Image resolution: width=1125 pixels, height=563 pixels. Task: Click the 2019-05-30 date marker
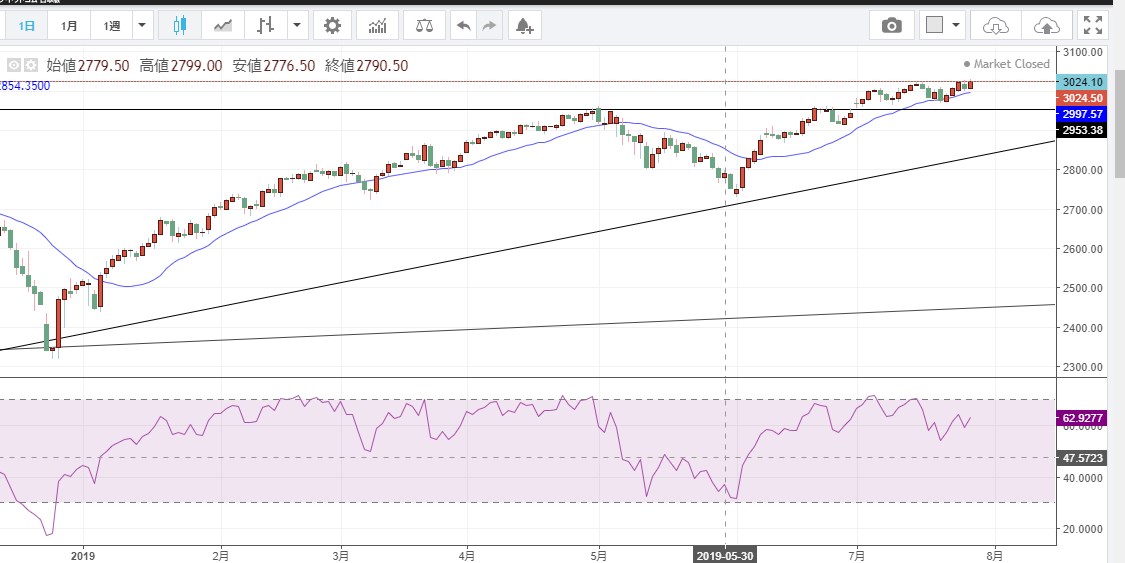coord(725,555)
